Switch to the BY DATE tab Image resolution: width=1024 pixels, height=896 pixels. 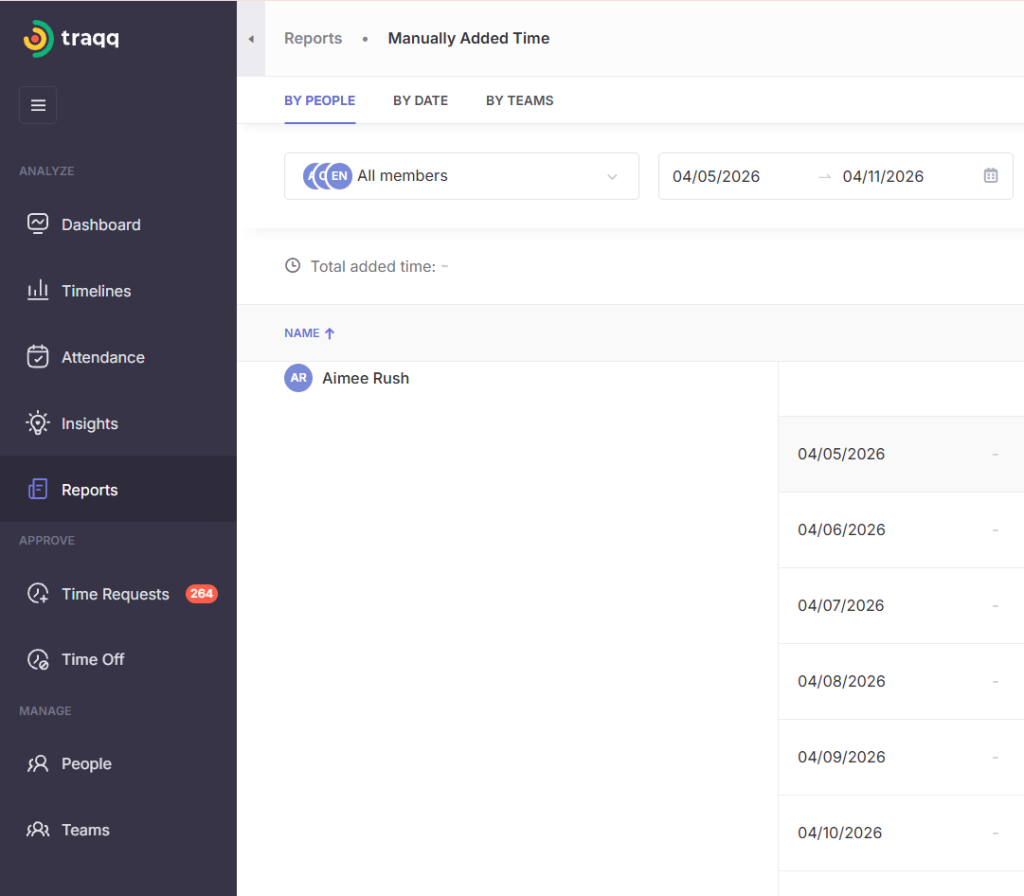[420, 101]
